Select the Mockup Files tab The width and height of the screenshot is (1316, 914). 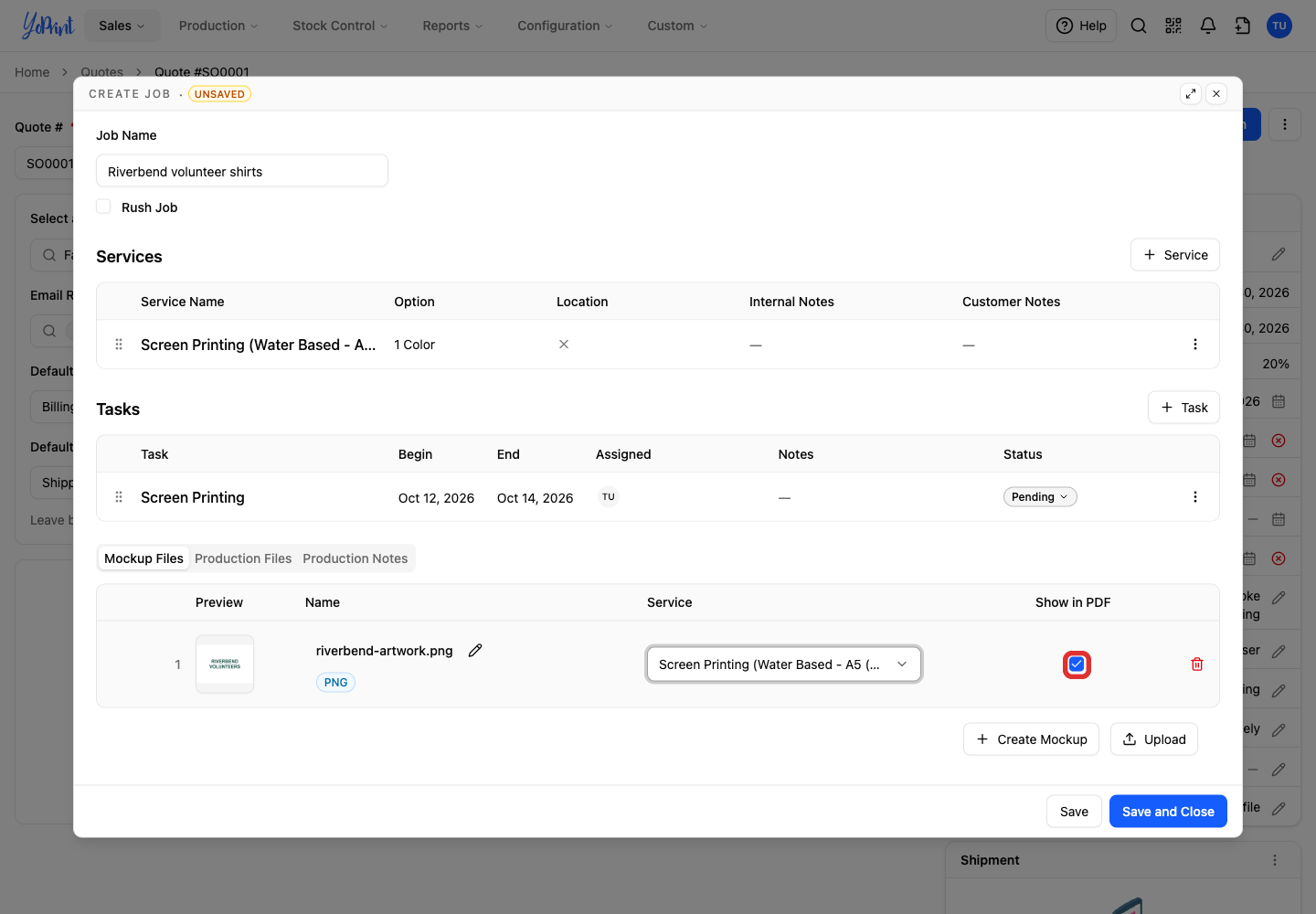[143, 558]
